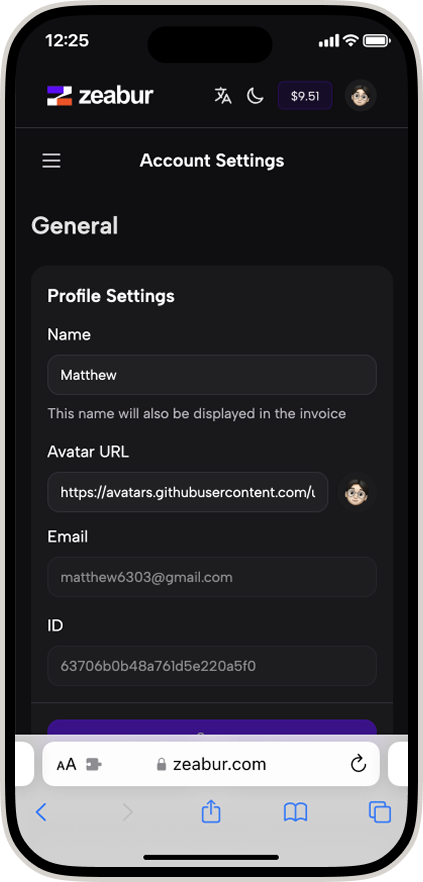Open the Safari bookmarks icon
The width and height of the screenshot is (423, 882).
click(x=295, y=812)
